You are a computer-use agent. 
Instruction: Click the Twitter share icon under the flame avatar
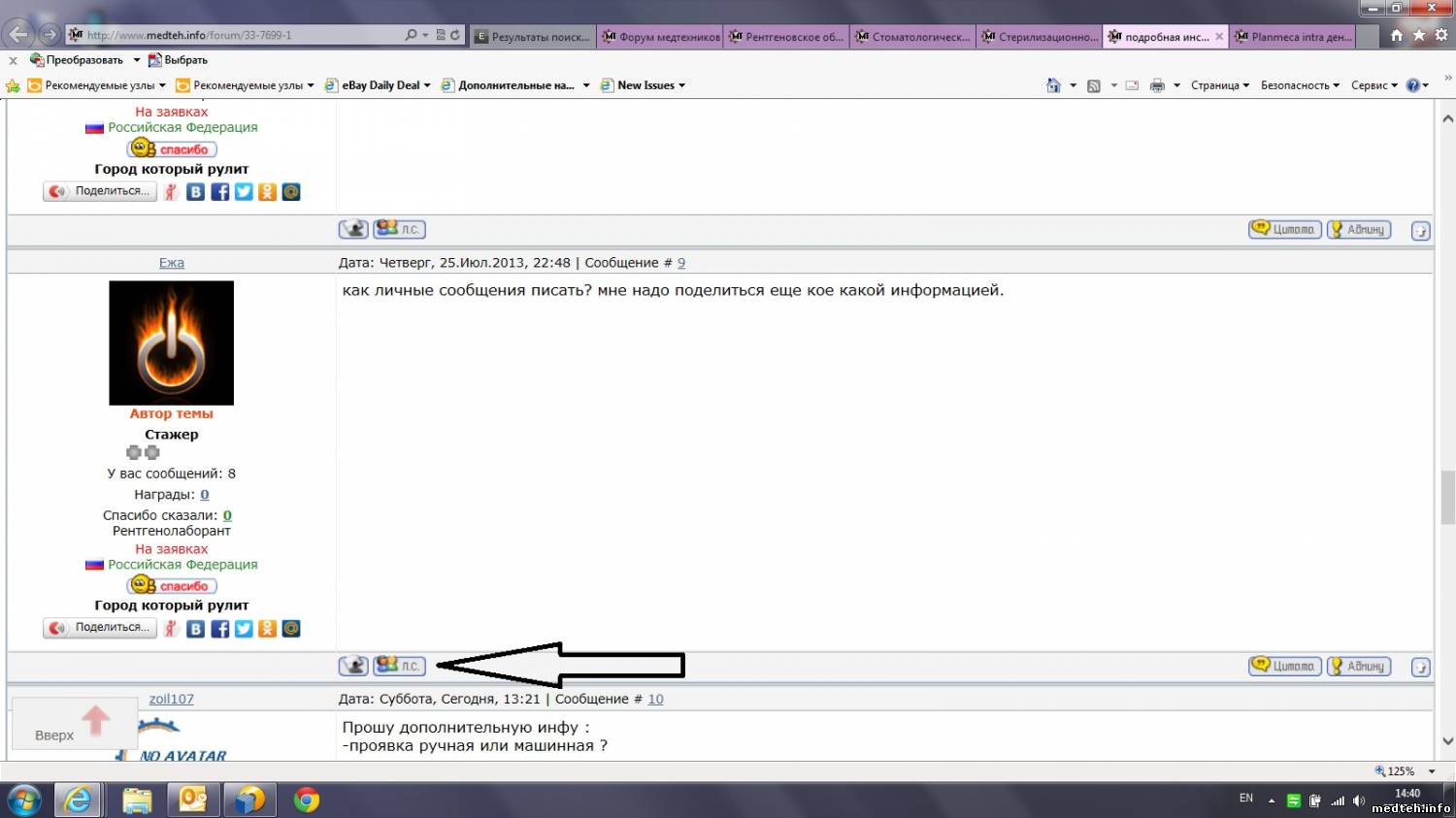click(x=244, y=629)
